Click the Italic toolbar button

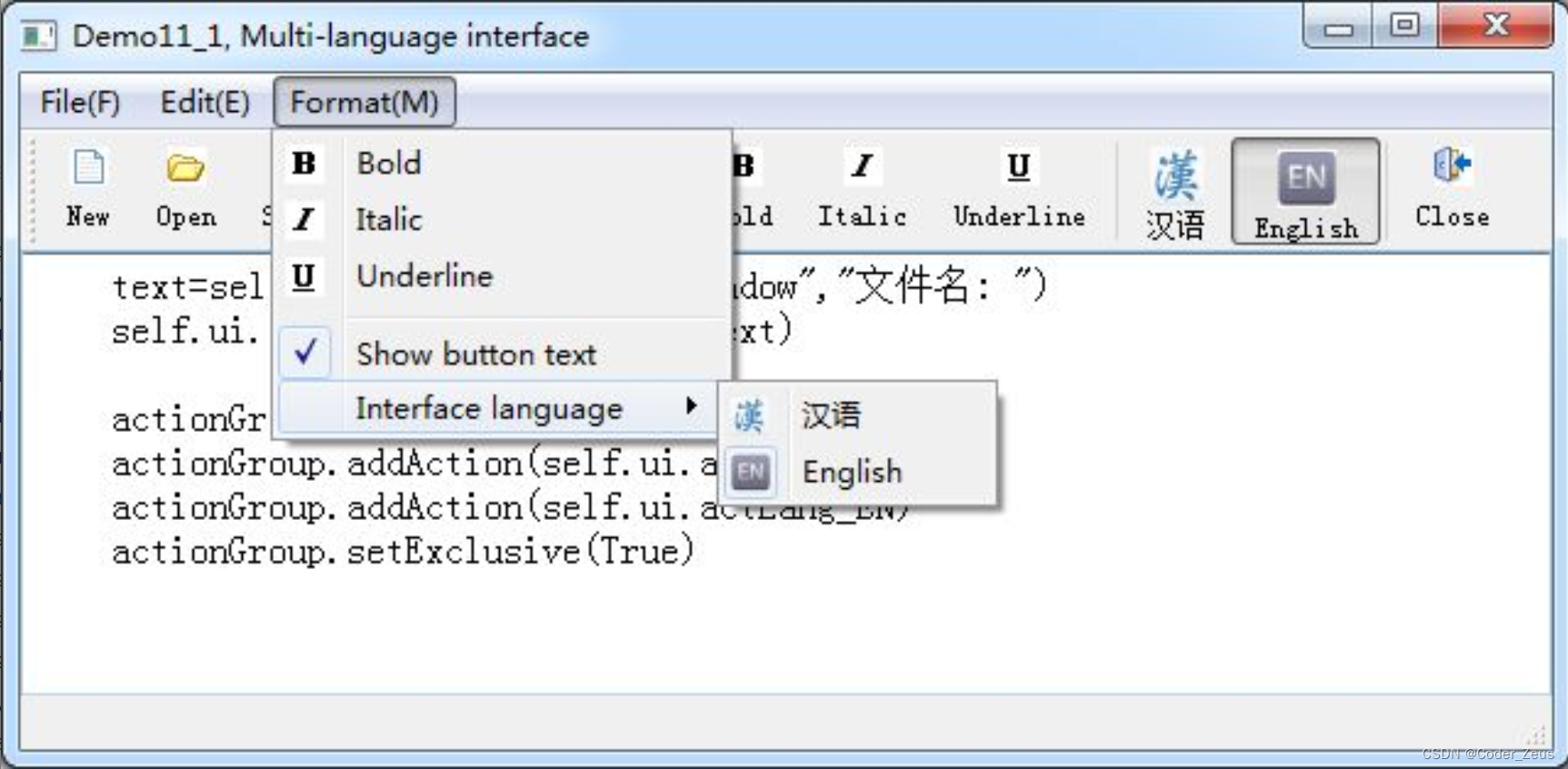pyautogui.click(x=862, y=189)
